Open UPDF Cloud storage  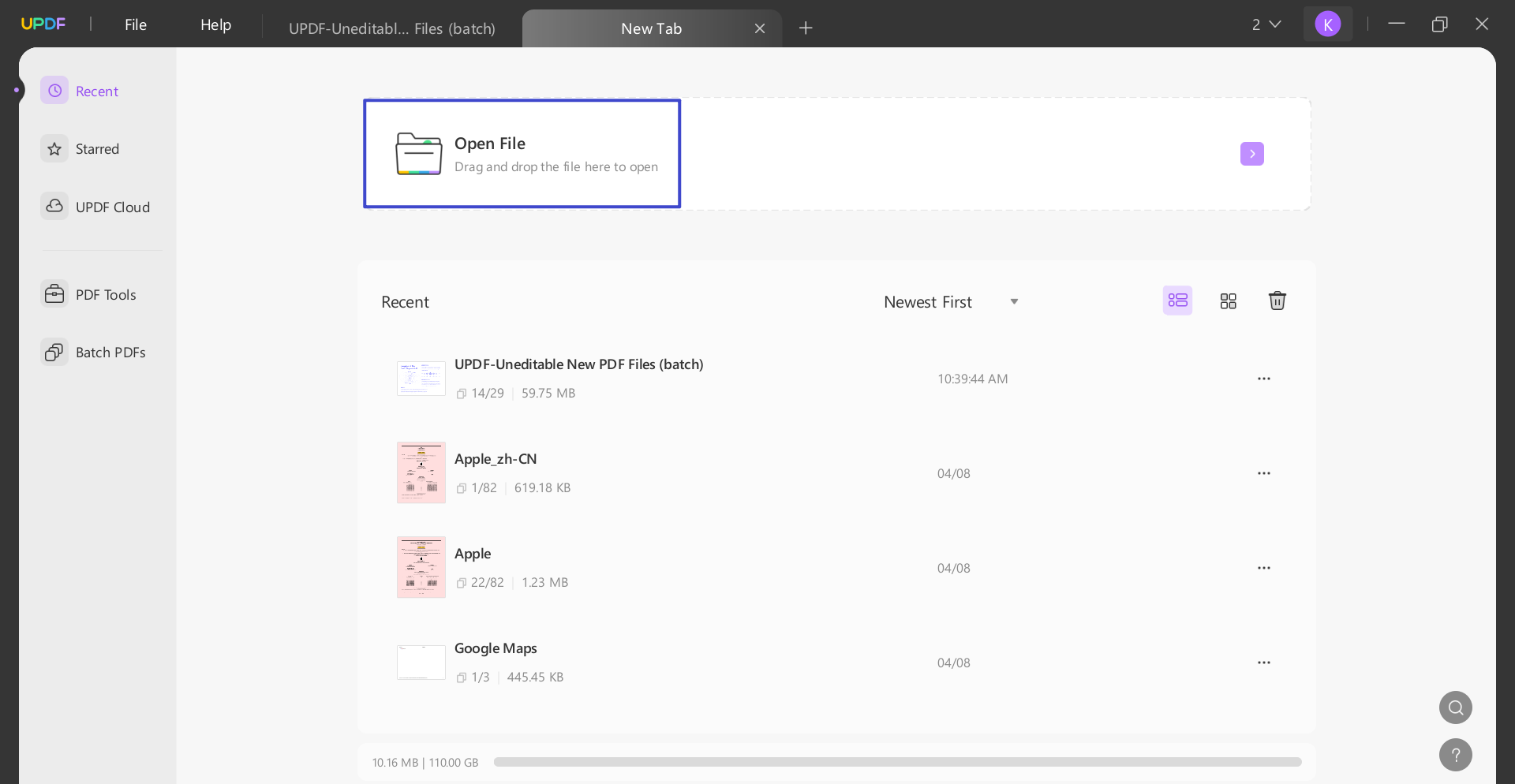click(113, 207)
